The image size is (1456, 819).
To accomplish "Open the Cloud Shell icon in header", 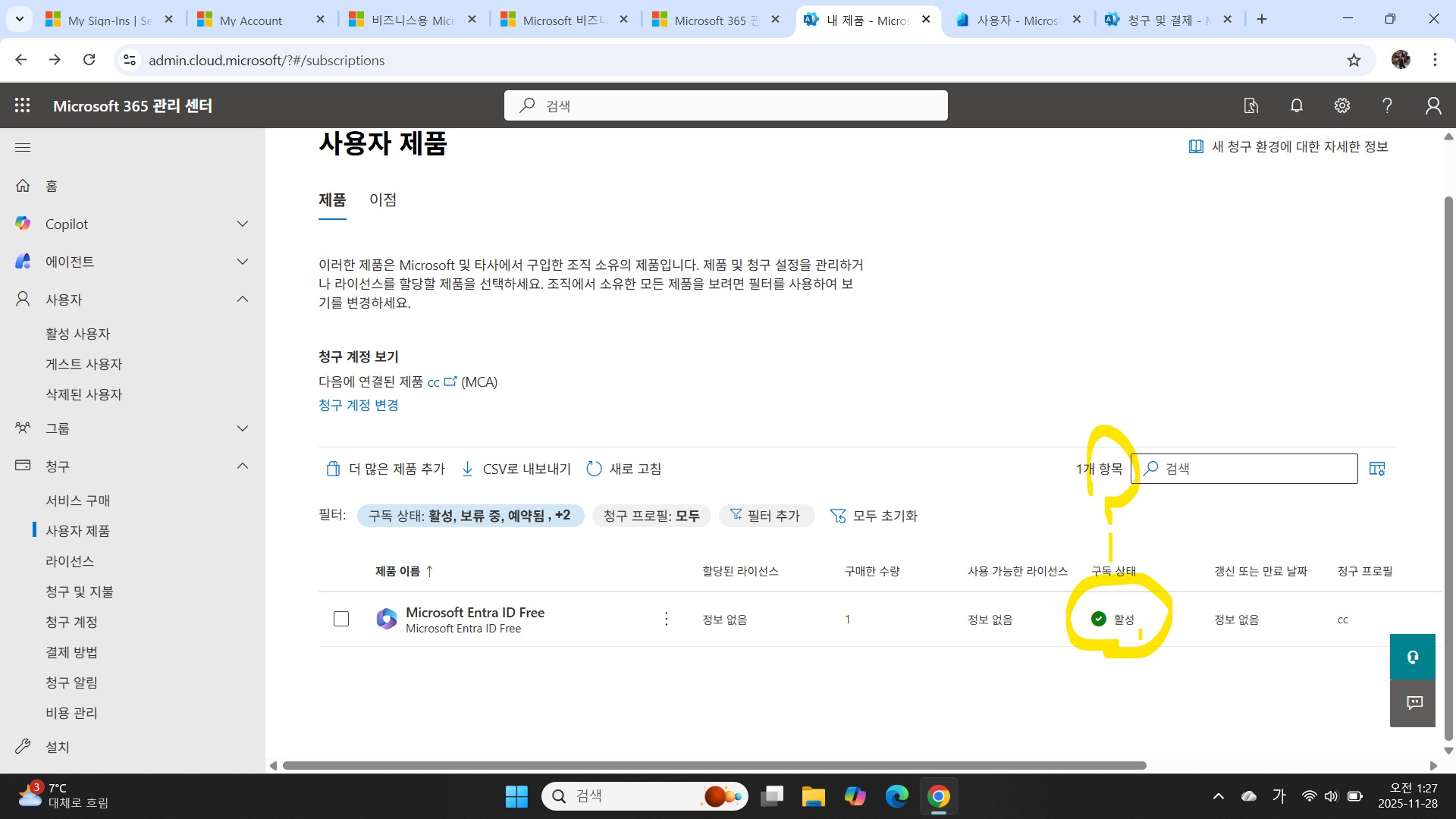I will (x=1251, y=105).
